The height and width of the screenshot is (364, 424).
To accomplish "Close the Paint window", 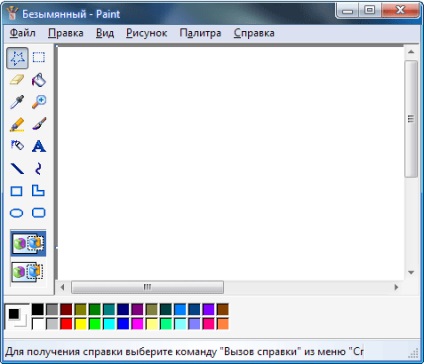I will (x=400, y=10).
